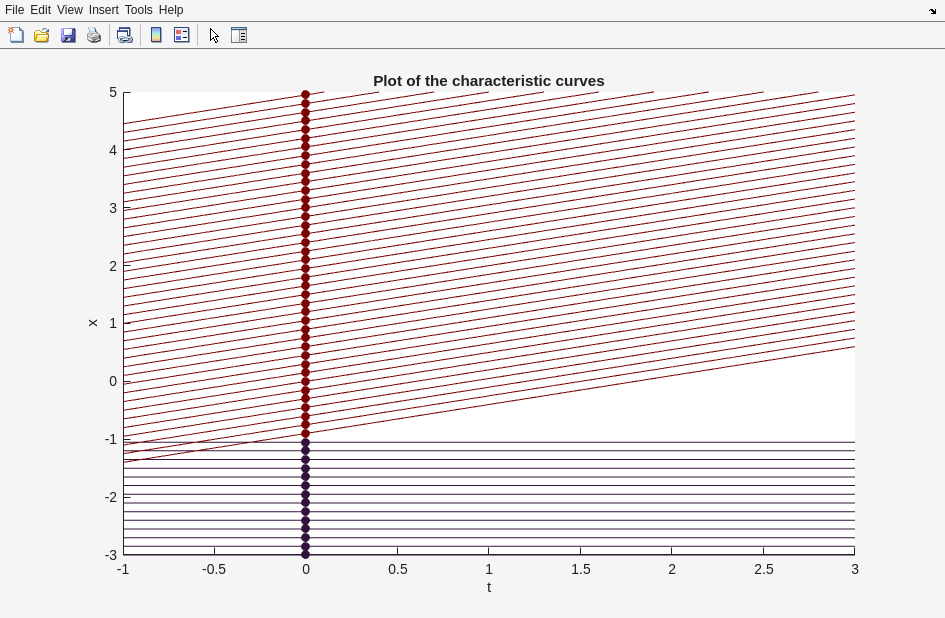
Task: Click the y-axis label 'x'
Action: click(93, 323)
